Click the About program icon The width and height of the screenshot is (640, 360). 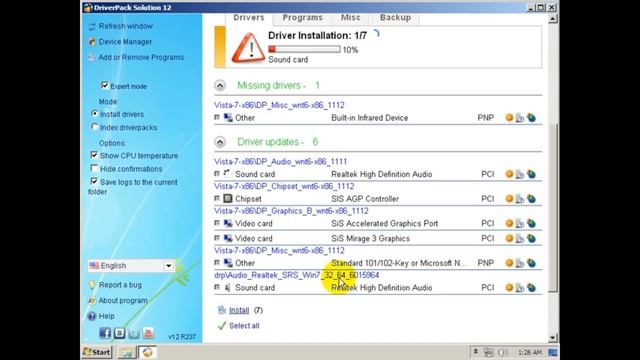[92, 300]
